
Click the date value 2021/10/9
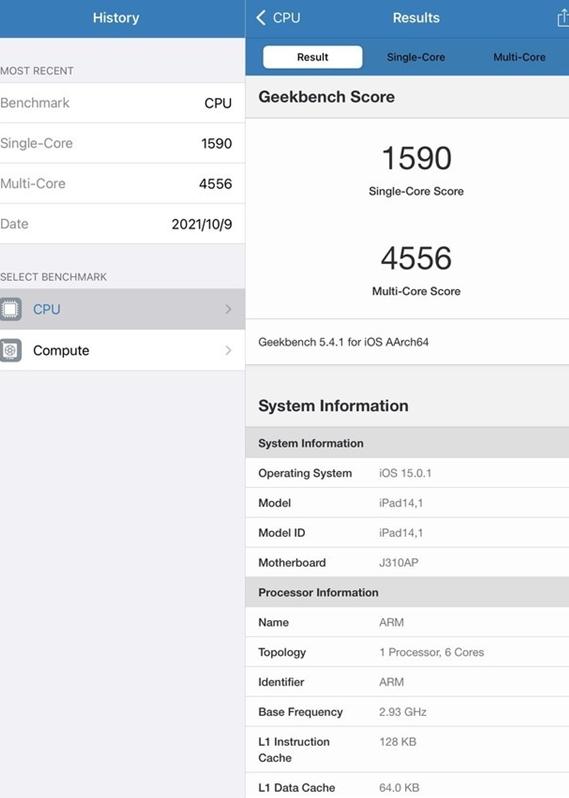pyautogui.click(x=202, y=224)
